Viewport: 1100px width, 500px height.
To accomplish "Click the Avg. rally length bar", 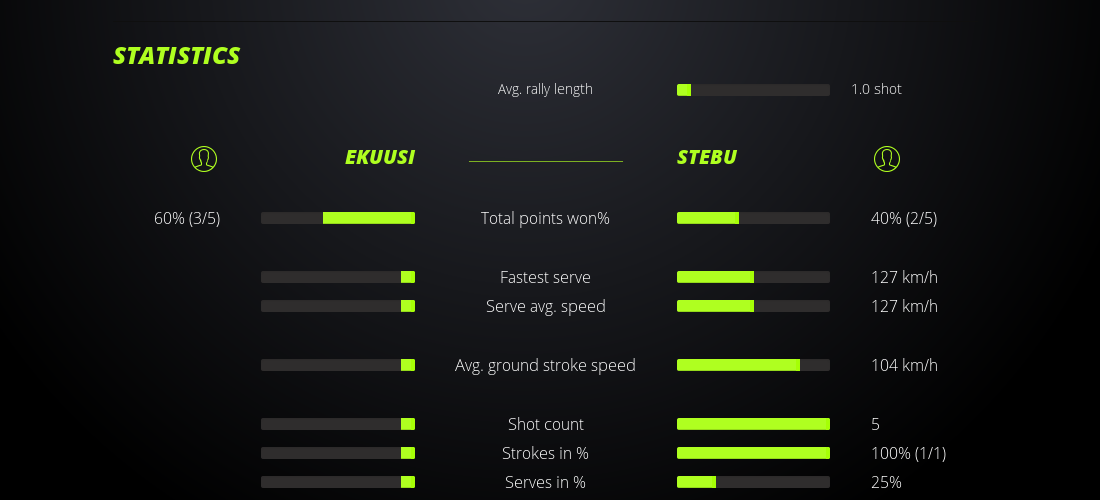I will 753,90.
